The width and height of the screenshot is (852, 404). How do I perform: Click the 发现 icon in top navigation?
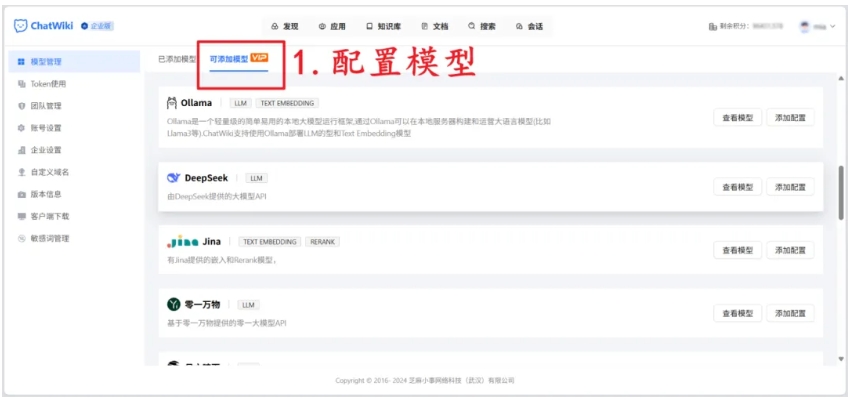coord(274,26)
